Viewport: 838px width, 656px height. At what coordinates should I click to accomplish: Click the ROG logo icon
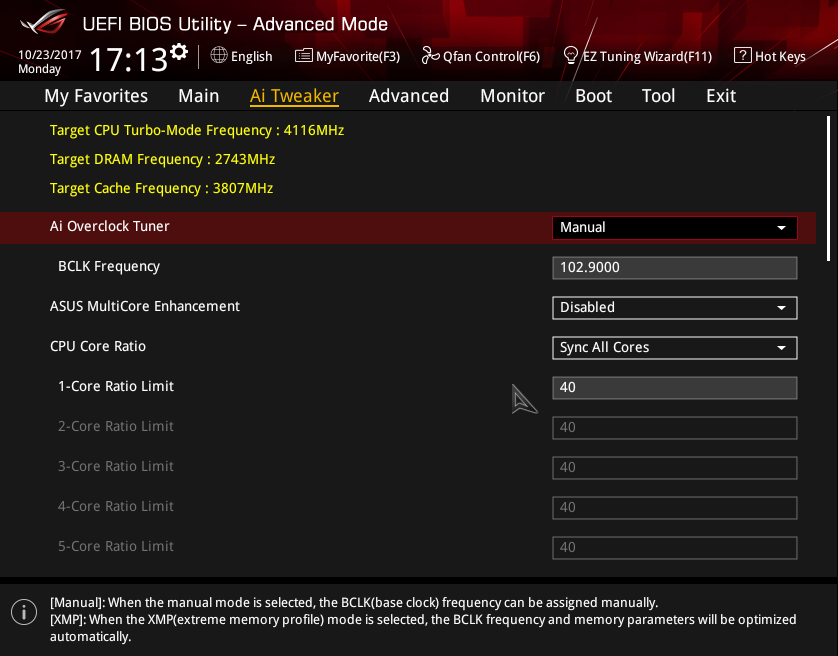tap(44, 23)
